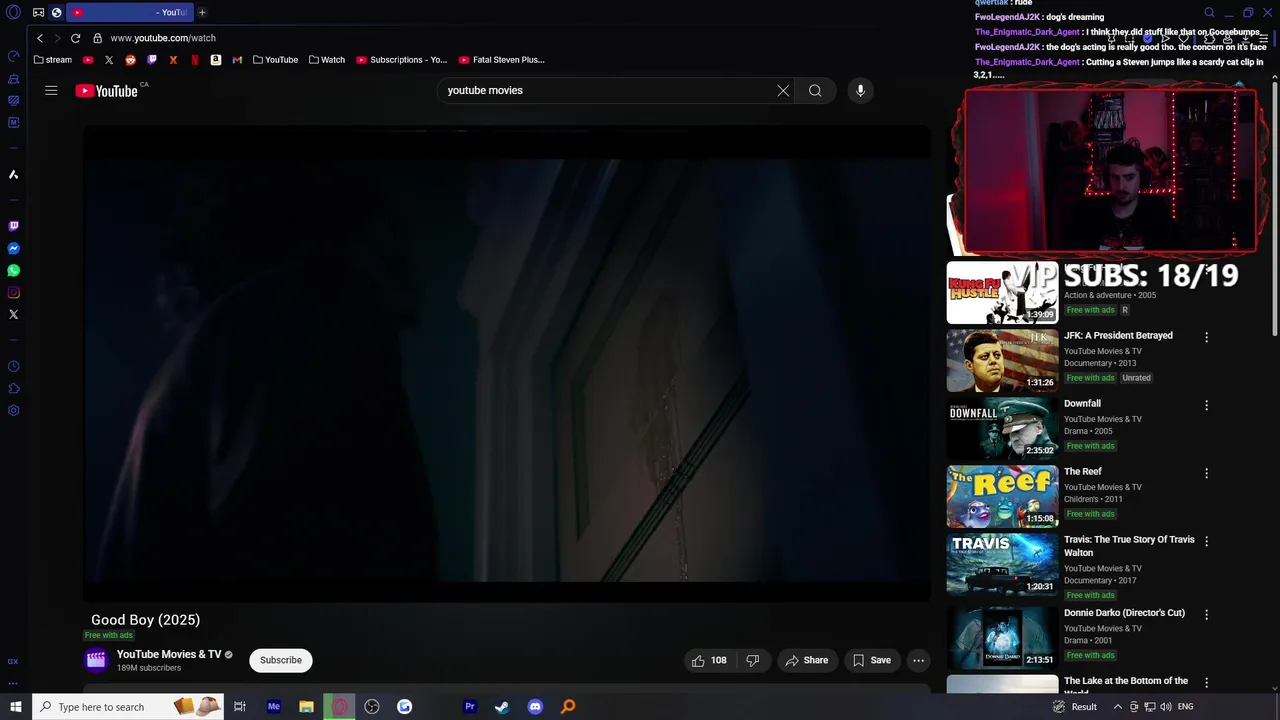
Task: Open the Twitch bookmark in bookmarks bar
Action: 152,60
